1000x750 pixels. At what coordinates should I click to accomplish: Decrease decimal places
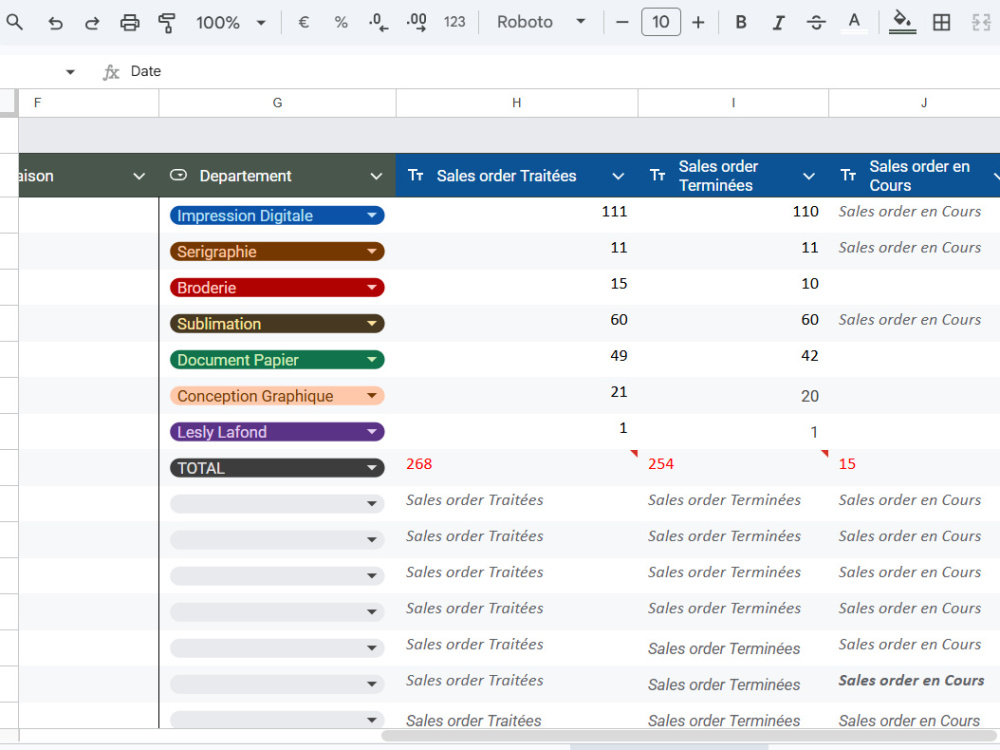[x=378, y=22]
